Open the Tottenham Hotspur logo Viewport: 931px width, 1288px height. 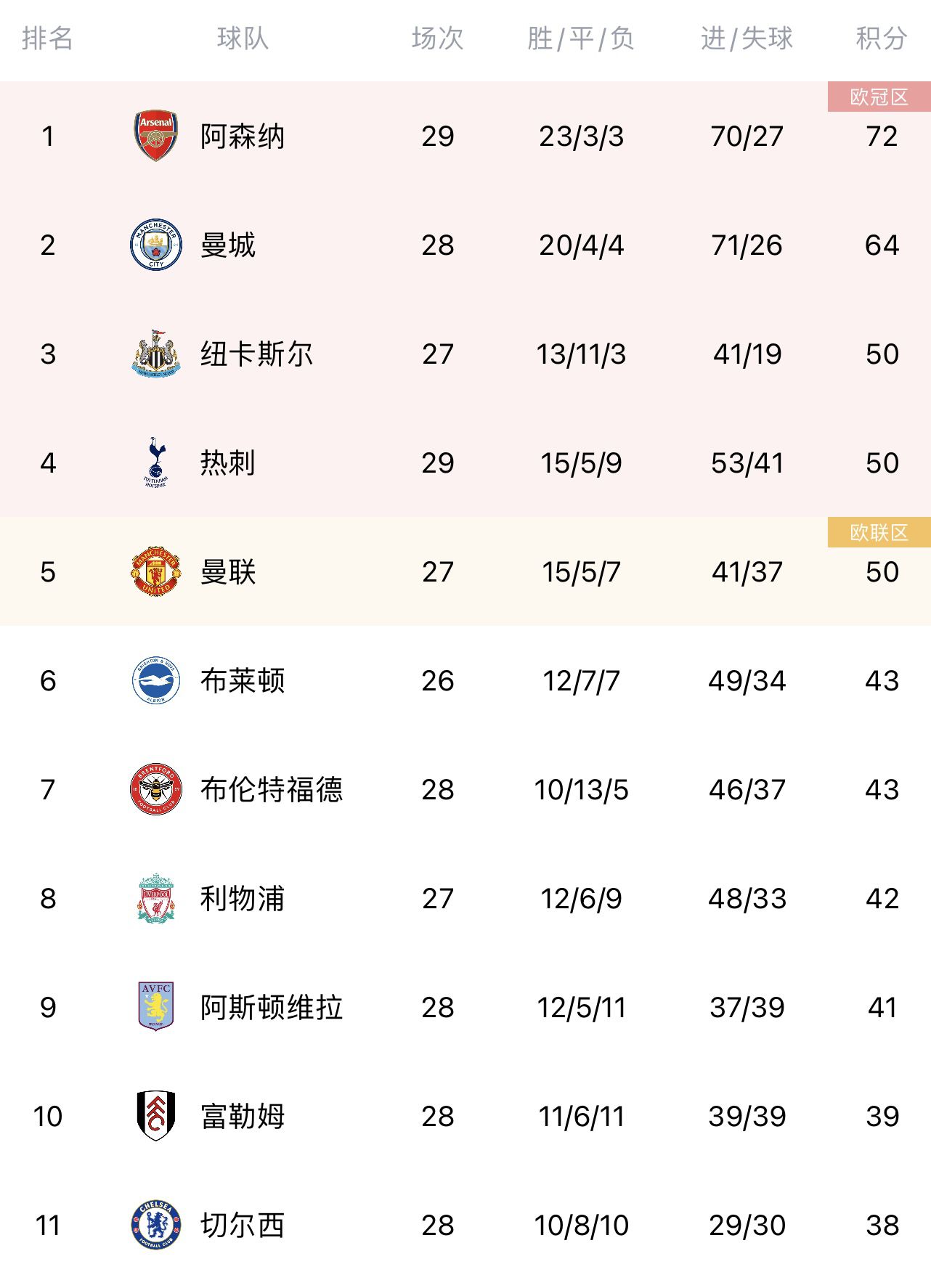[155, 462]
